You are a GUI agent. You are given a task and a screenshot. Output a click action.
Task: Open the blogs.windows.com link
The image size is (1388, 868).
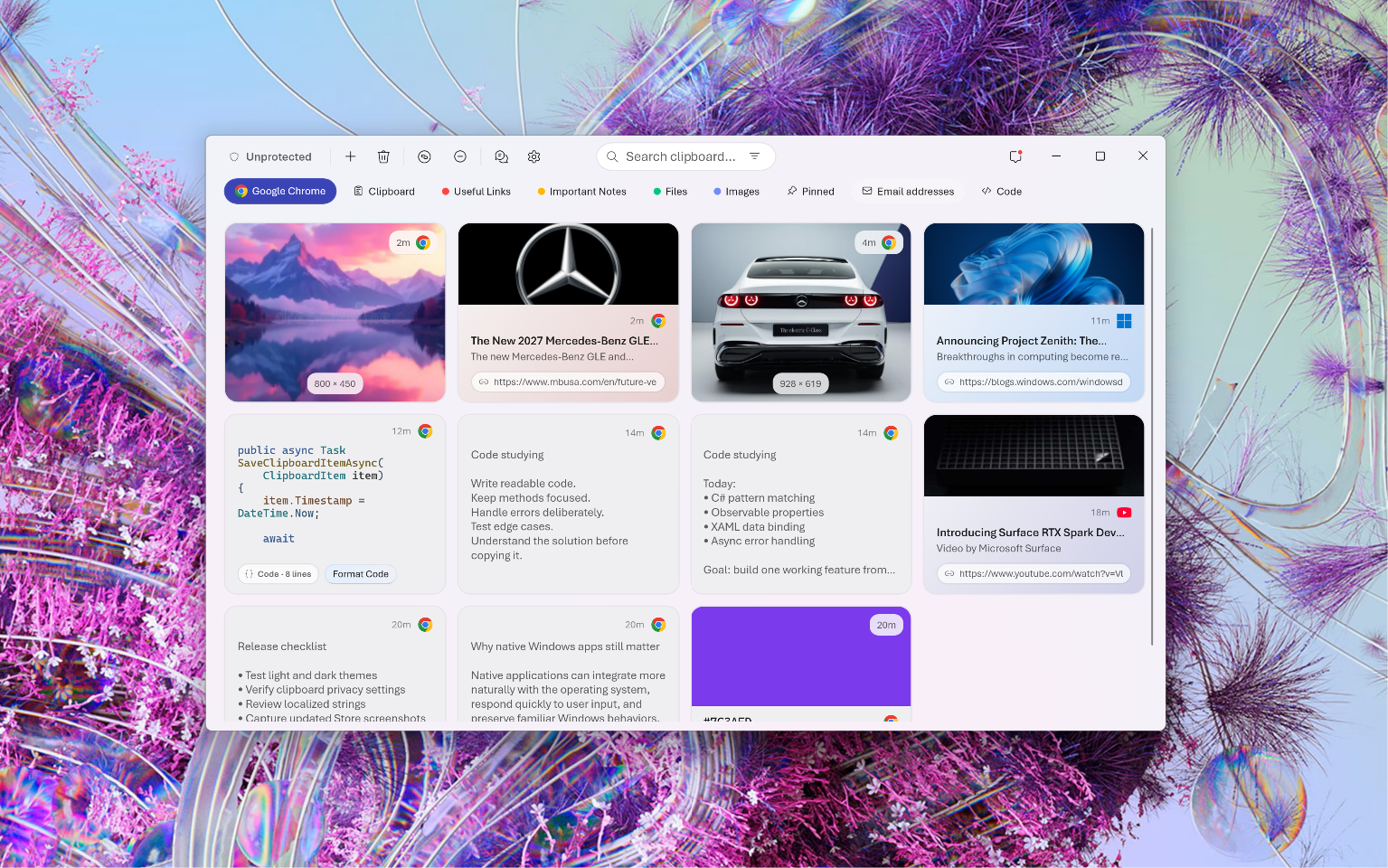pos(1034,382)
